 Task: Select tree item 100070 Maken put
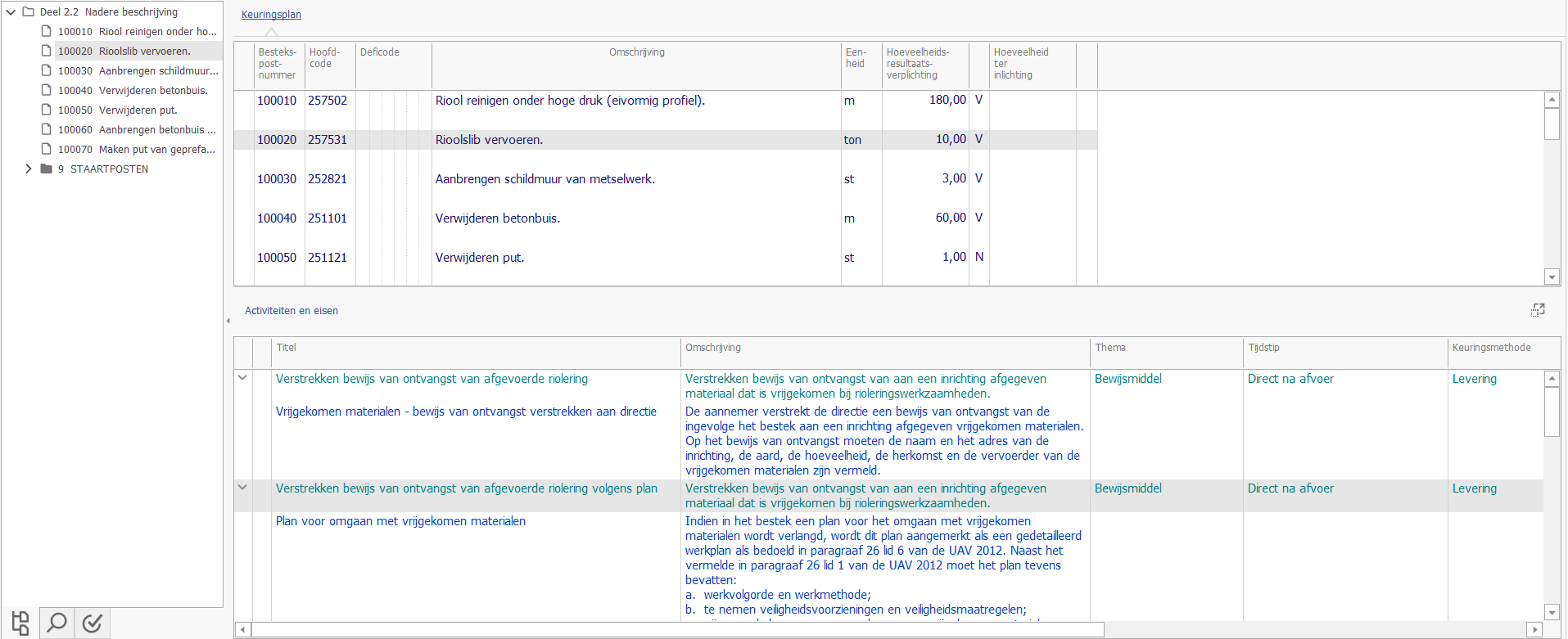pos(136,149)
